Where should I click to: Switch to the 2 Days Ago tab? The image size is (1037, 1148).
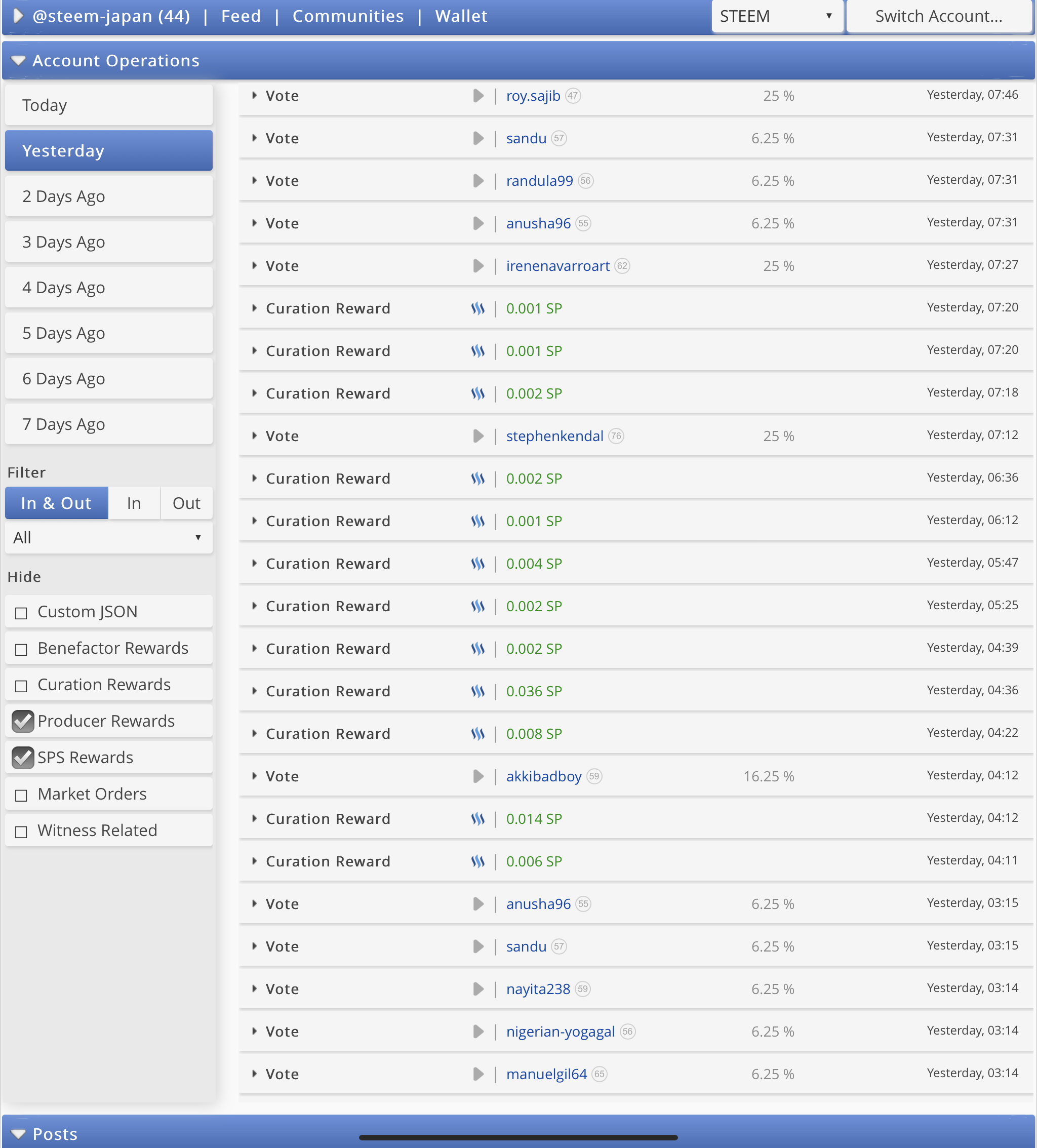click(x=108, y=196)
